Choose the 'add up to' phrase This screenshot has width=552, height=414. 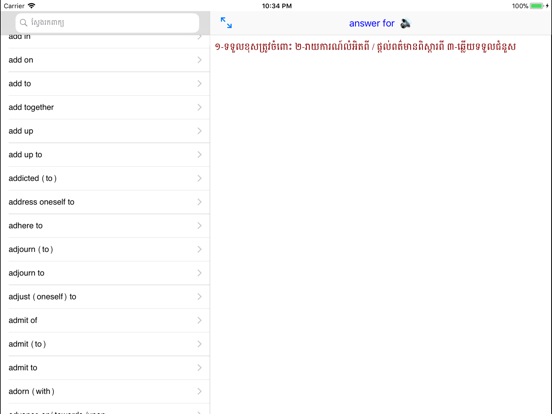coord(105,155)
